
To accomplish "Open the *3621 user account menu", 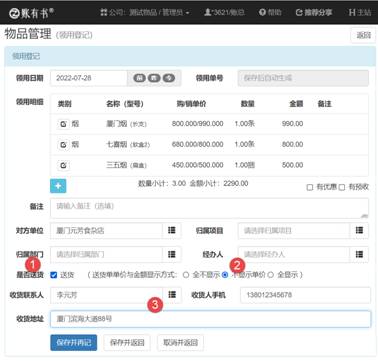I will click(x=224, y=13).
